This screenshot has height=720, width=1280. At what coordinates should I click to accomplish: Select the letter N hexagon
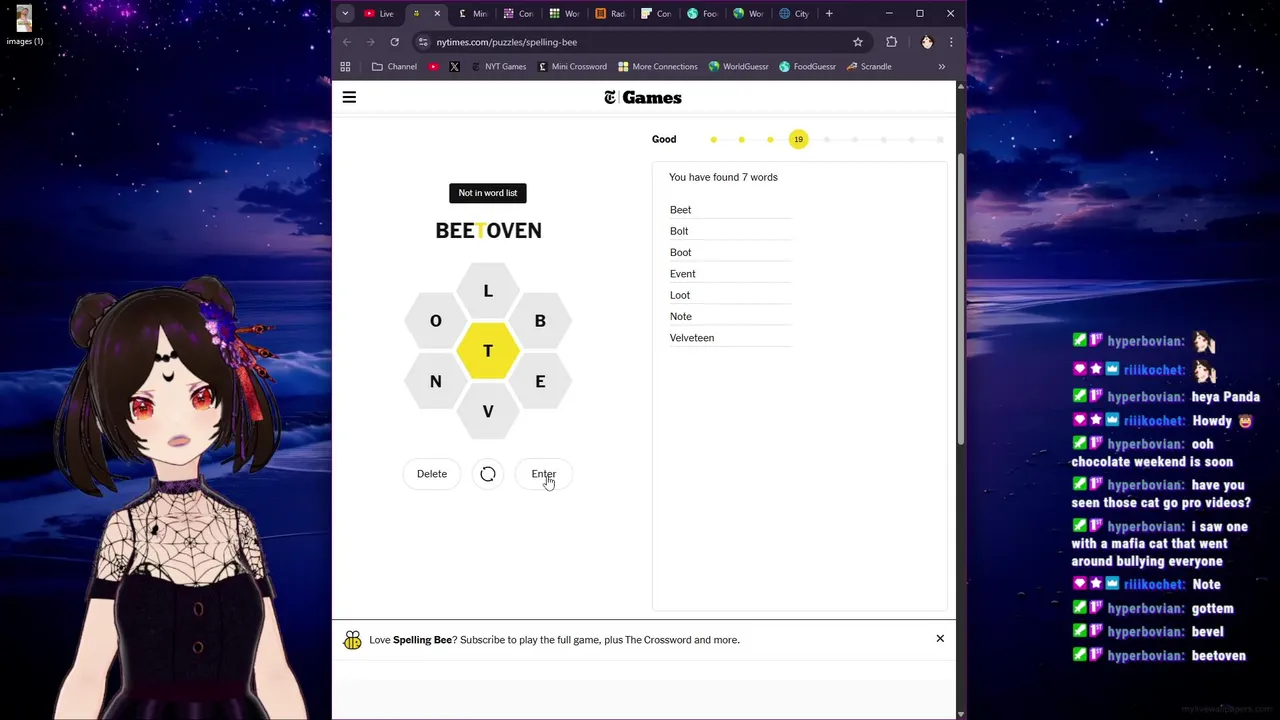[436, 381]
